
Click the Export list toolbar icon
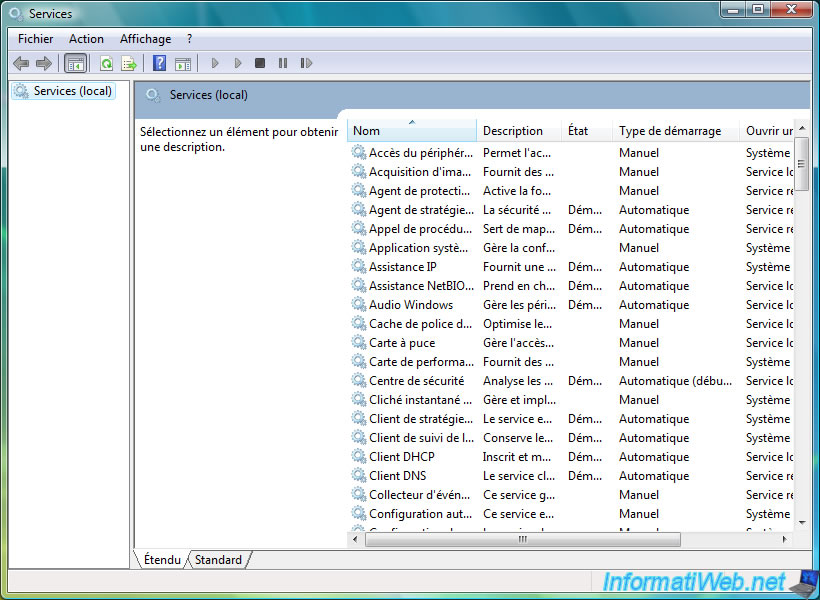pos(128,63)
